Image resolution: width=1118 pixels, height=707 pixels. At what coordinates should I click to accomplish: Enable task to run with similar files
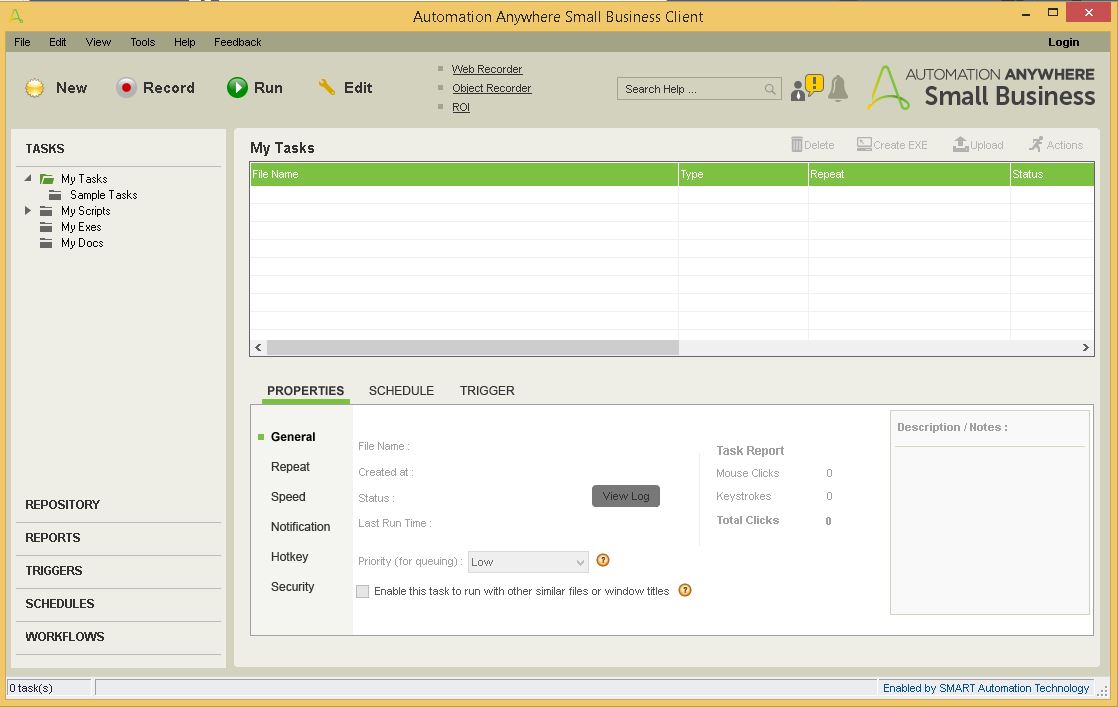coord(363,592)
